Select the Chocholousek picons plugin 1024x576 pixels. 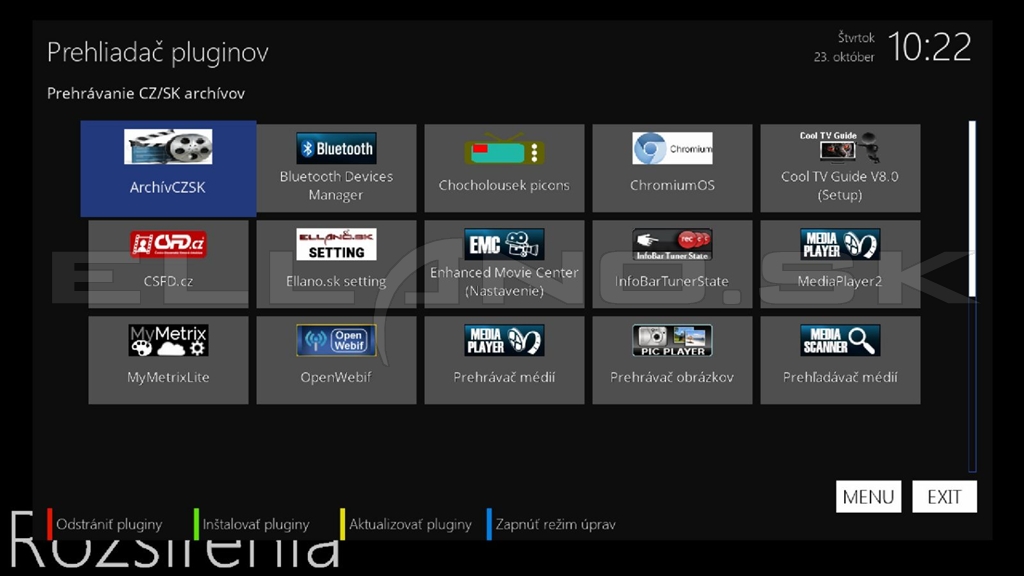click(504, 168)
